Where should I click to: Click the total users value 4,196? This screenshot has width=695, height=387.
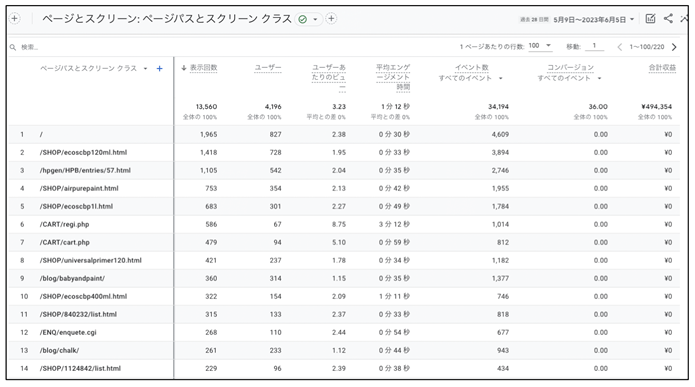(273, 107)
